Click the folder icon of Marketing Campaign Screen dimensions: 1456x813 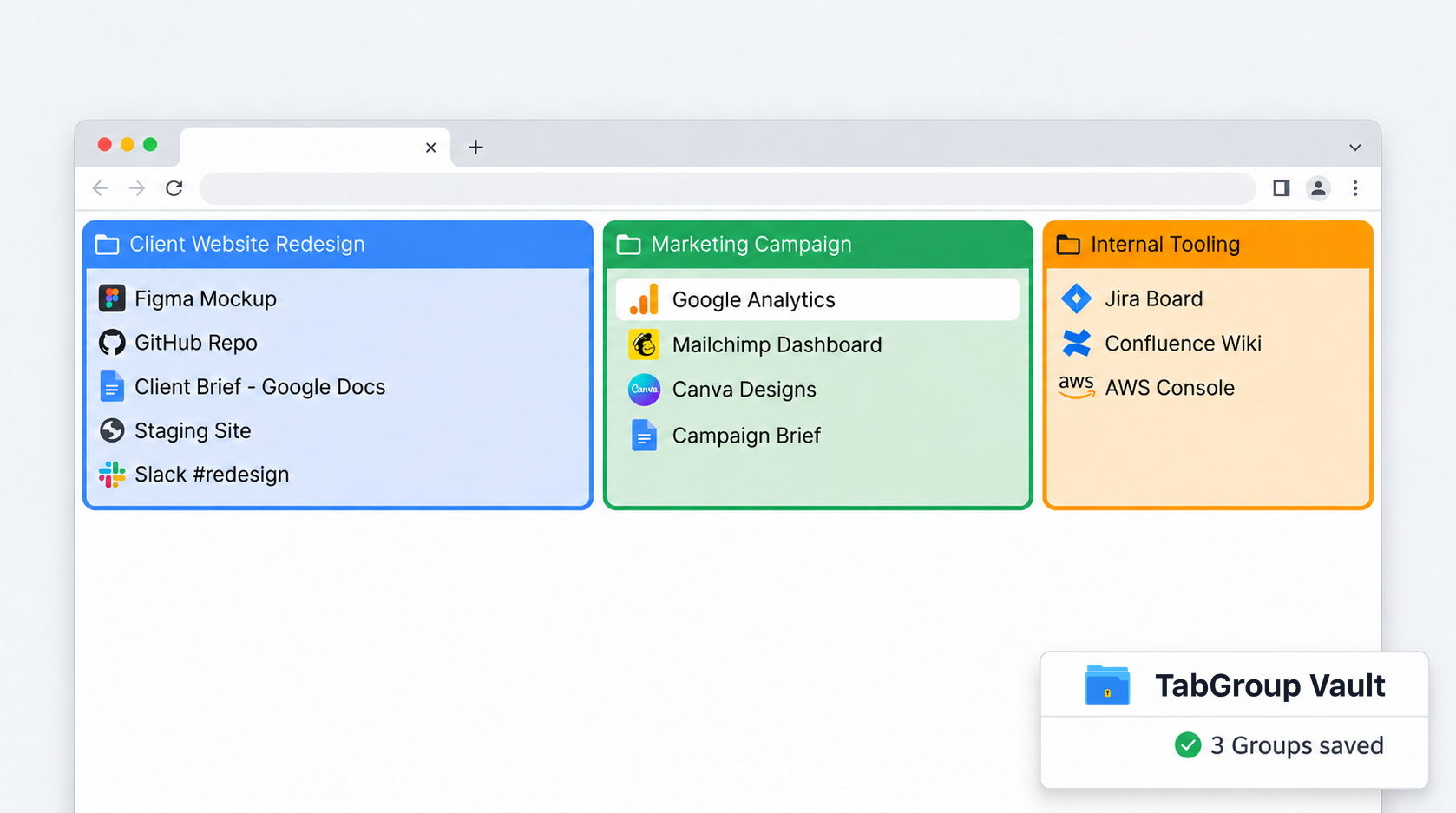pos(628,245)
